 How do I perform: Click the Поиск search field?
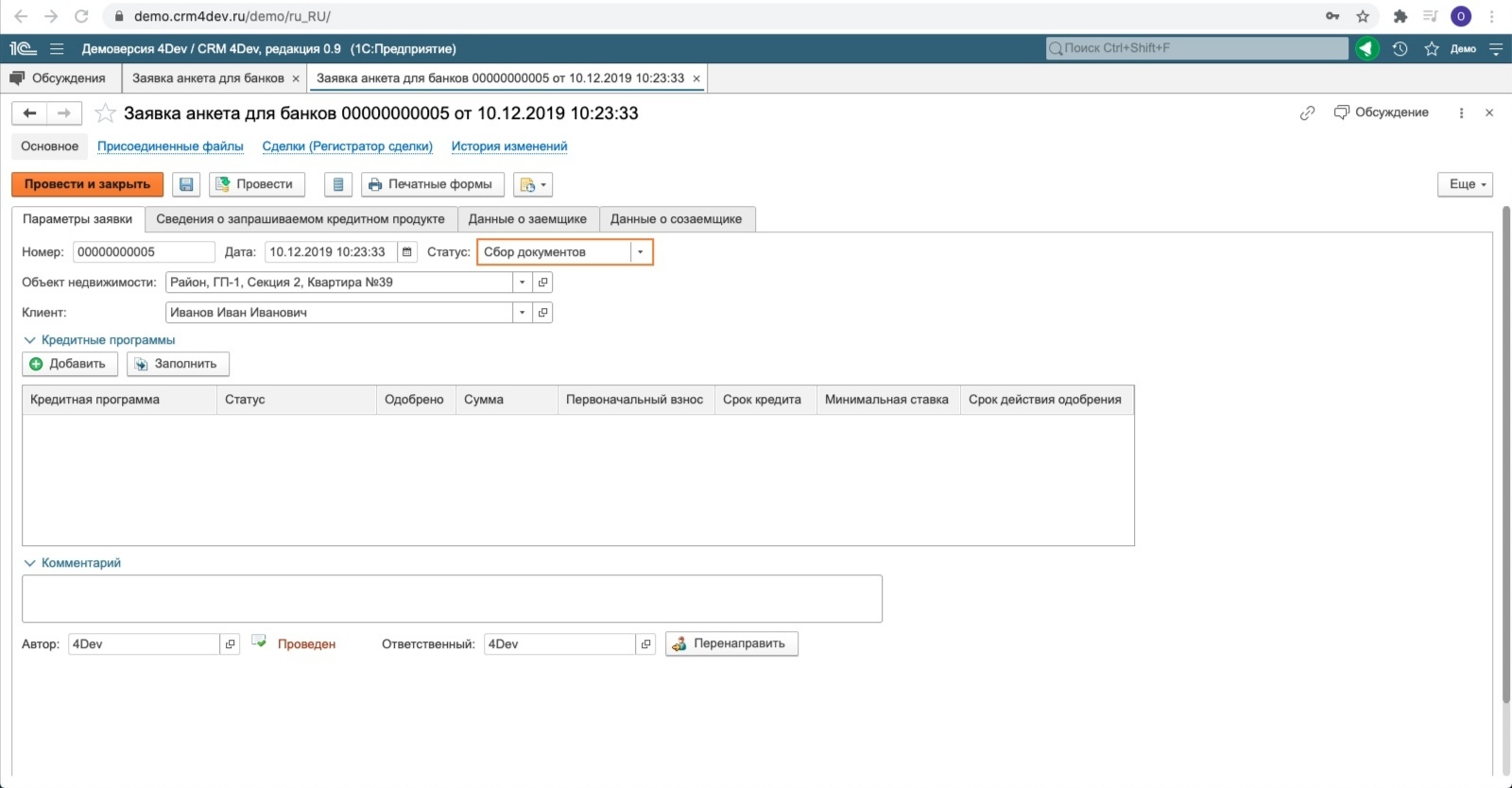pyautogui.click(x=1197, y=48)
